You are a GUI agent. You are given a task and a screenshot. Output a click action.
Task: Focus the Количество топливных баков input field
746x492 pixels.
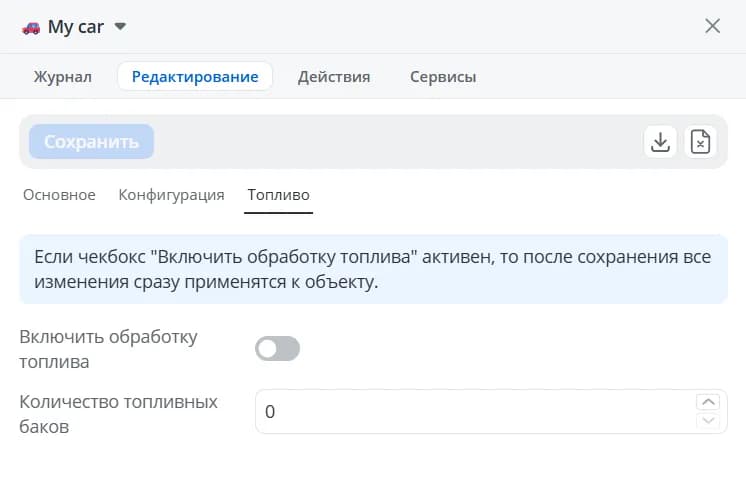(x=491, y=412)
